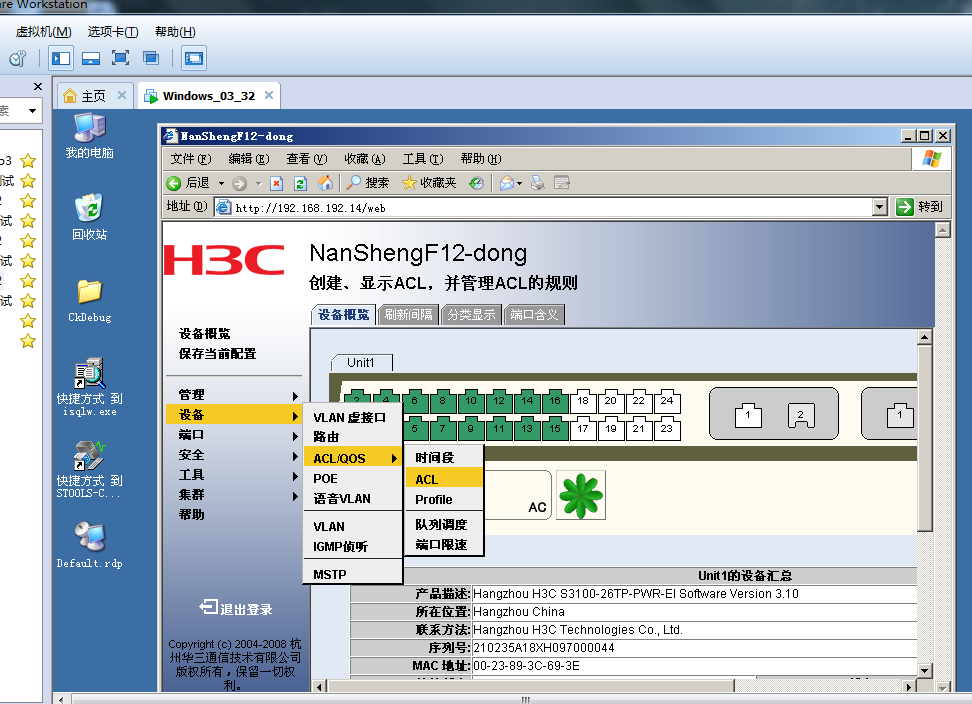Choose 队列调度 in the submenu

coord(444,524)
